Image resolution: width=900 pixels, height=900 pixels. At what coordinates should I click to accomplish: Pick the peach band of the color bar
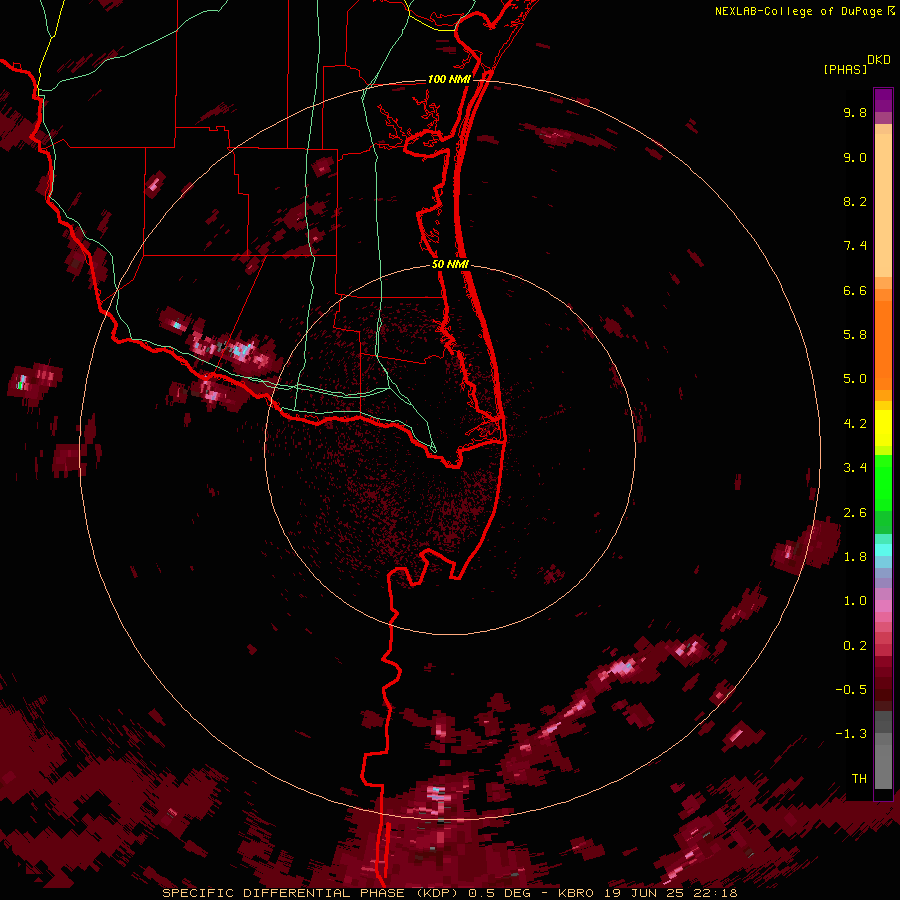pos(883,204)
